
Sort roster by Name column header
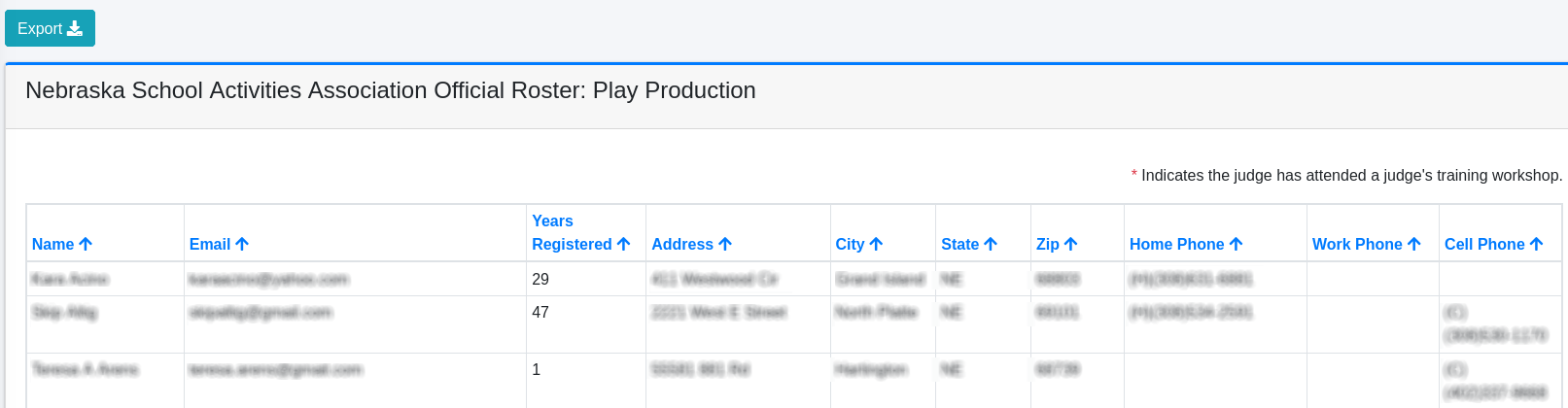pos(52,245)
